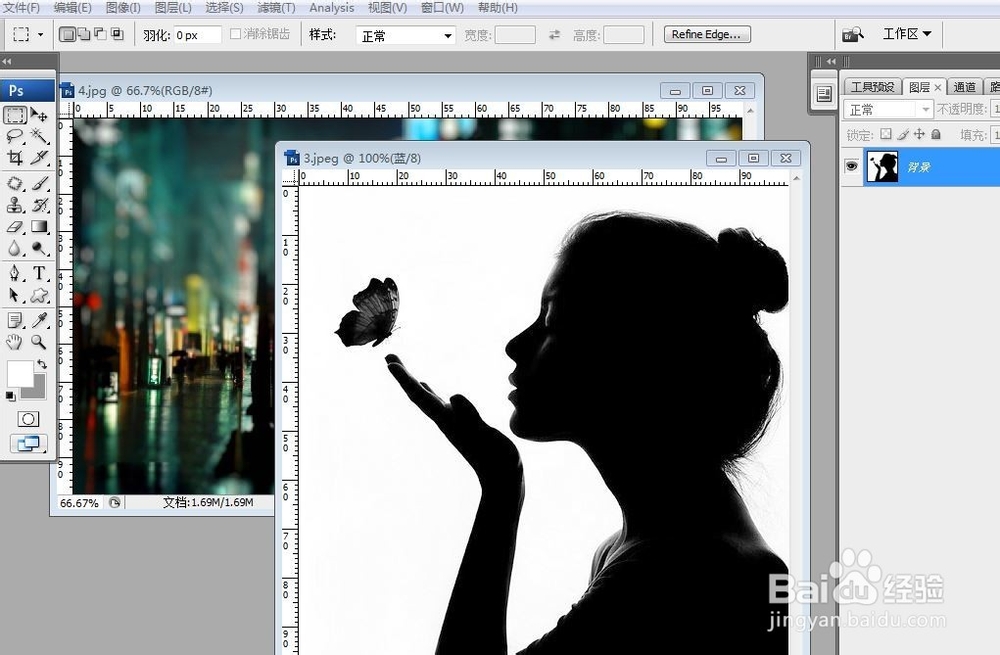The width and height of the screenshot is (1000, 655).
Task: Open status bar info arrow in 4.jpg window
Action: [115, 503]
